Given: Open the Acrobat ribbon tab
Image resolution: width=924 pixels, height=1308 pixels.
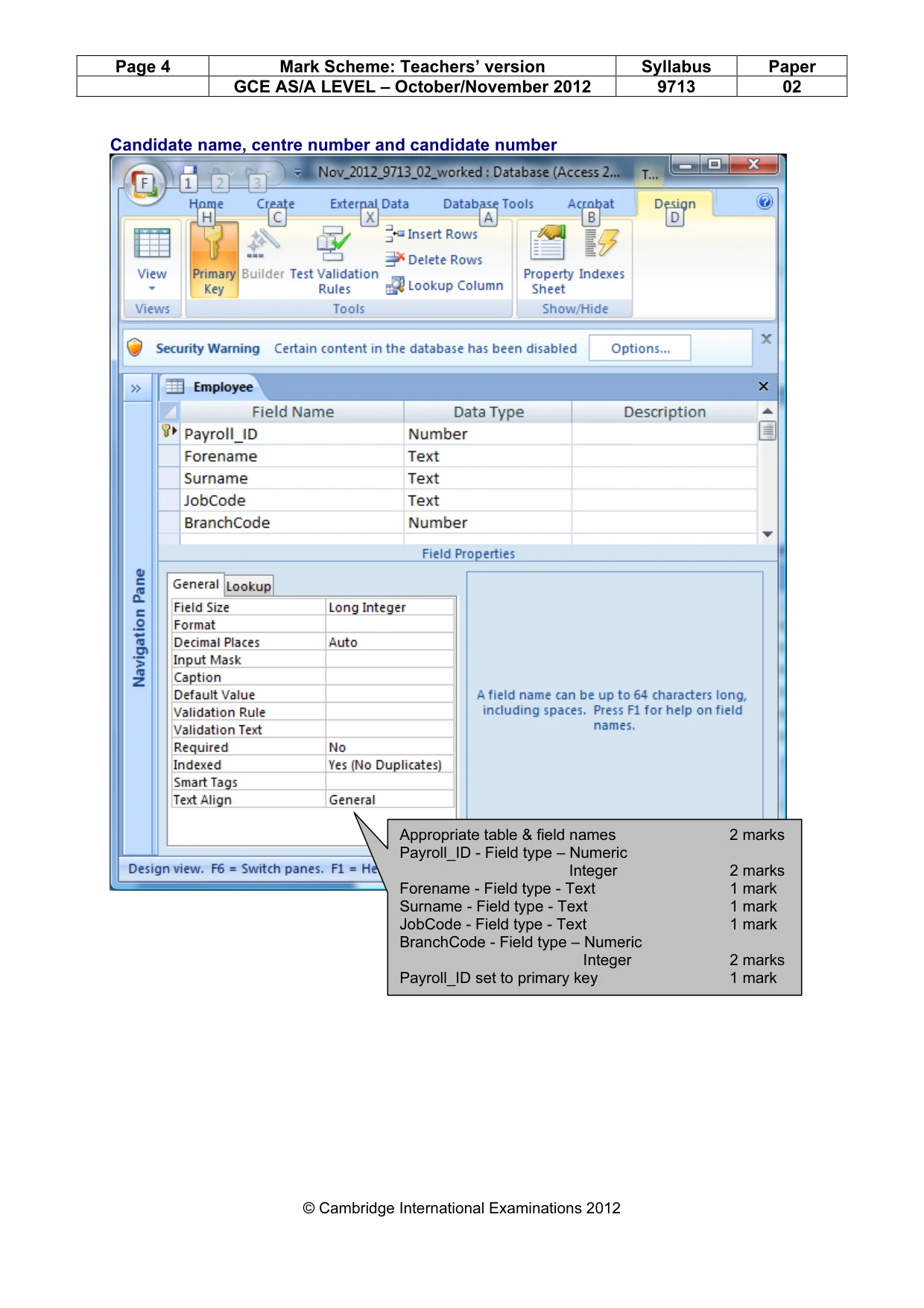Looking at the screenshot, I should [591, 203].
